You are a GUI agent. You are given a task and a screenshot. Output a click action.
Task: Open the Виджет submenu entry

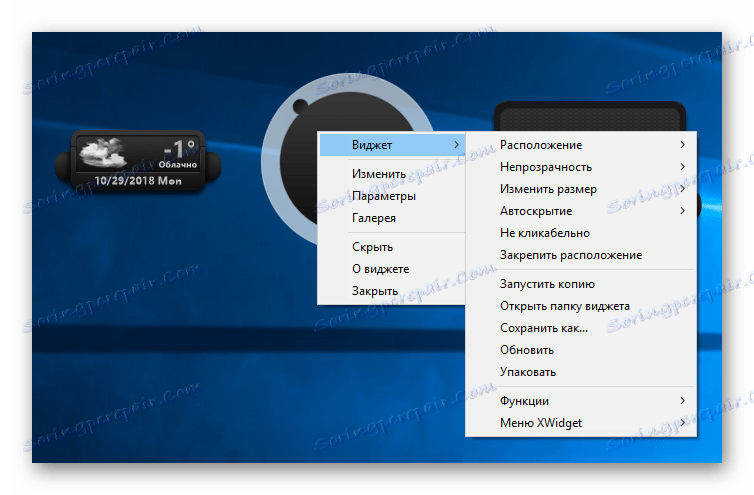[391, 145]
